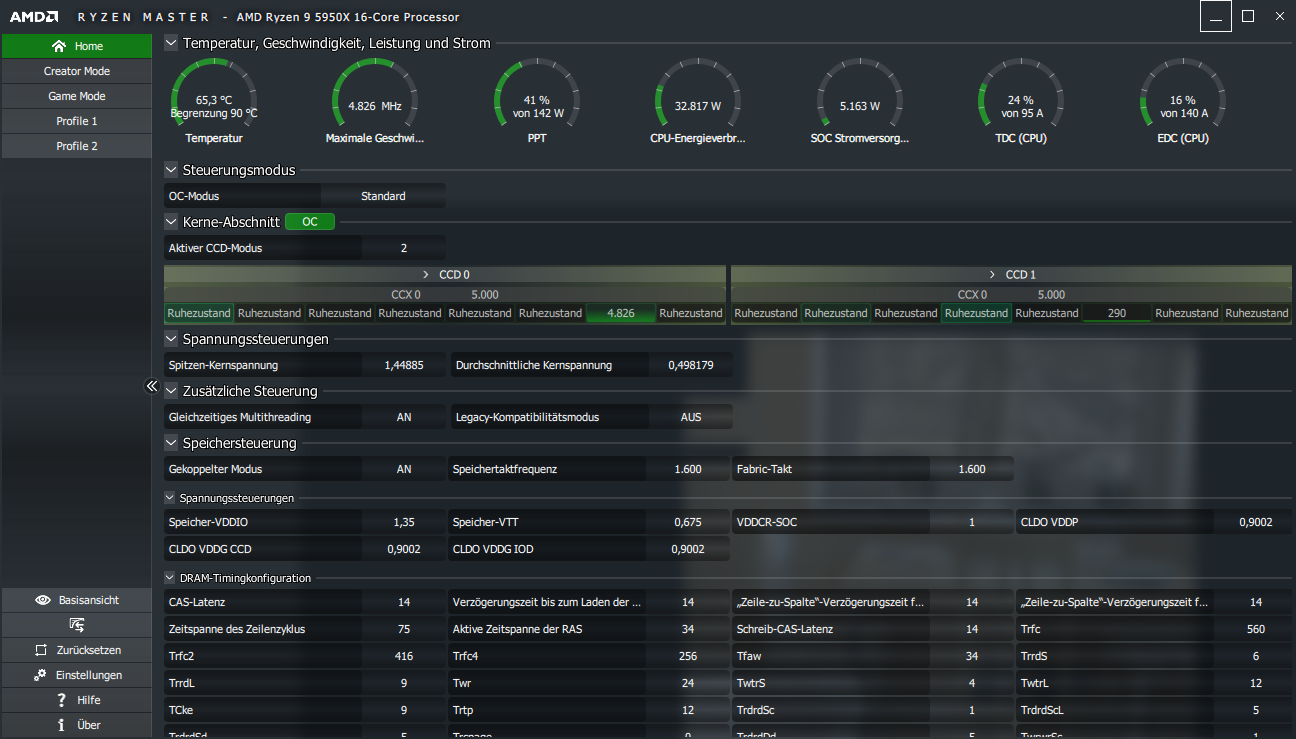
Task: Click the eye icon for Basisansicht
Action: [x=43, y=600]
